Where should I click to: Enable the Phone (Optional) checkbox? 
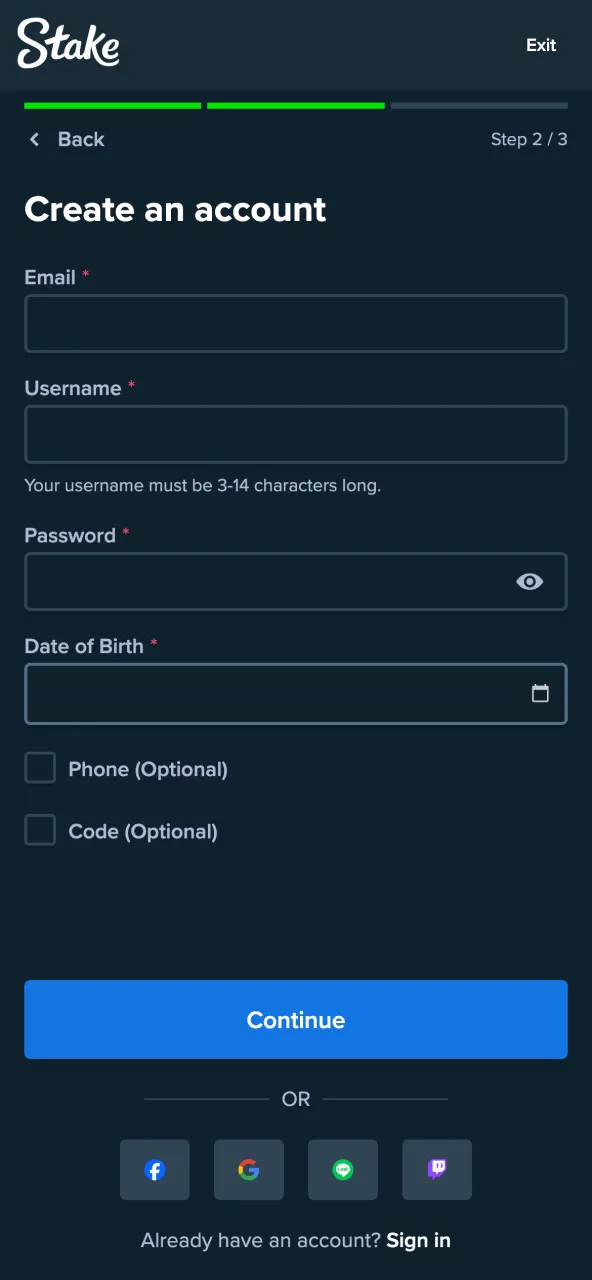click(x=40, y=768)
